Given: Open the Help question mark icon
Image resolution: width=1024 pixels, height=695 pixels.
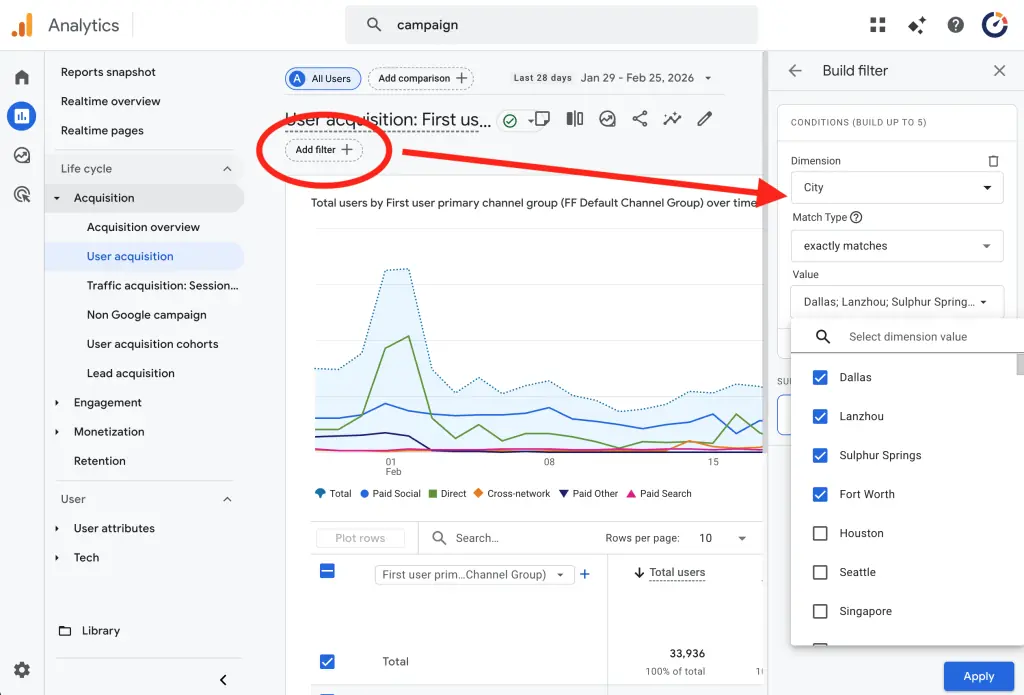Looking at the screenshot, I should 955,25.
